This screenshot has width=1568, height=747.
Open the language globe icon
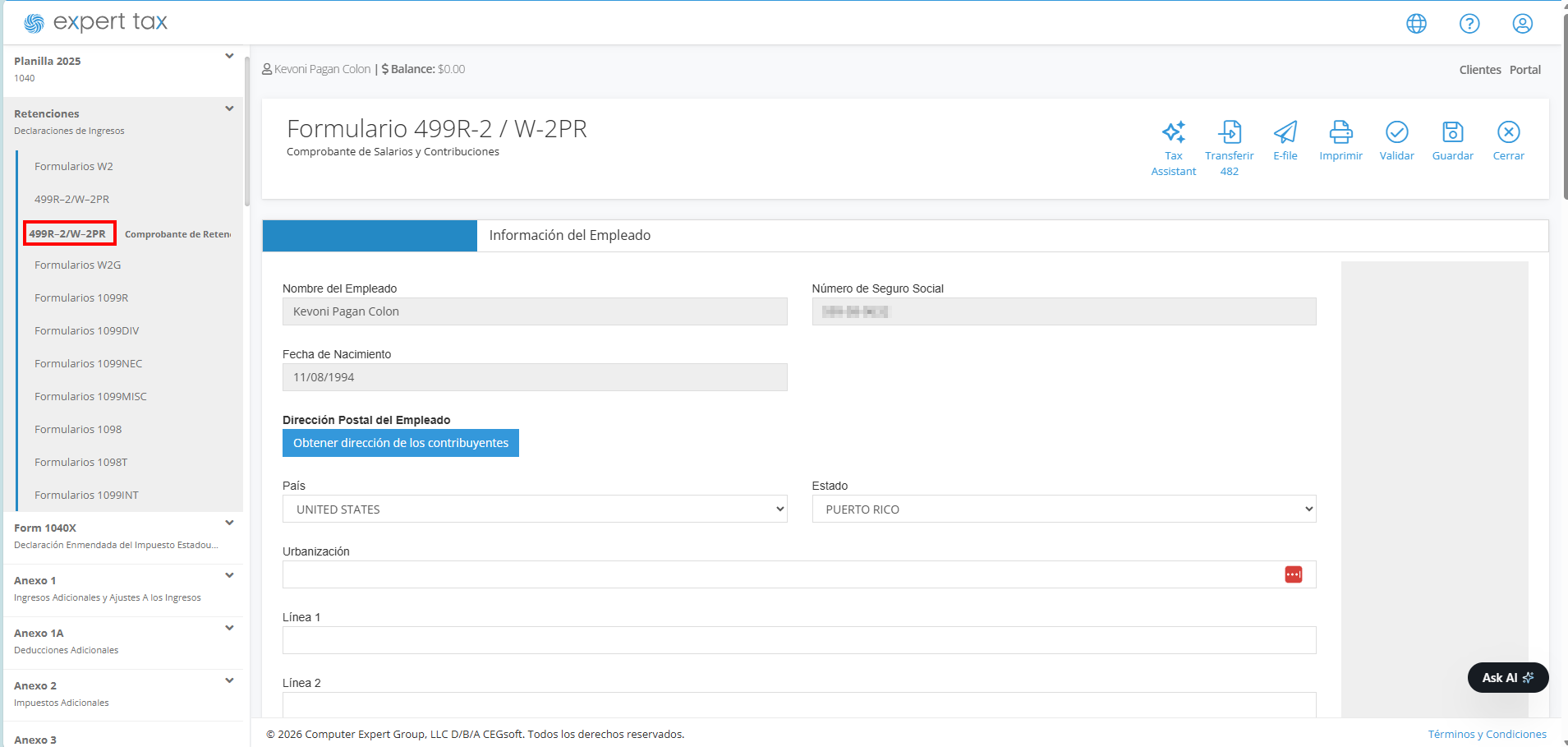point(1416,24)
